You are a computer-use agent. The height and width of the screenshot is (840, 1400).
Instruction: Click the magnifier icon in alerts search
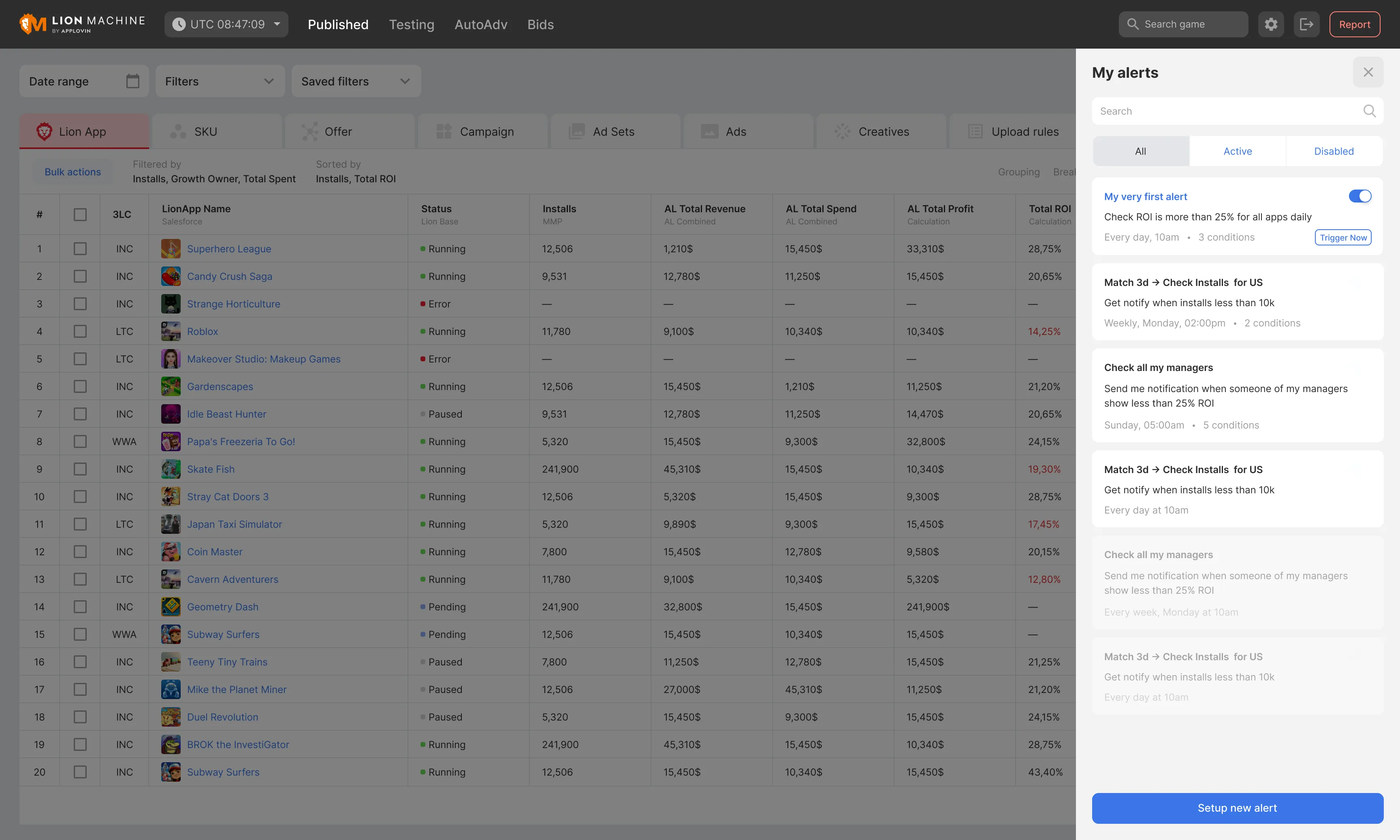pos(1369,111)
